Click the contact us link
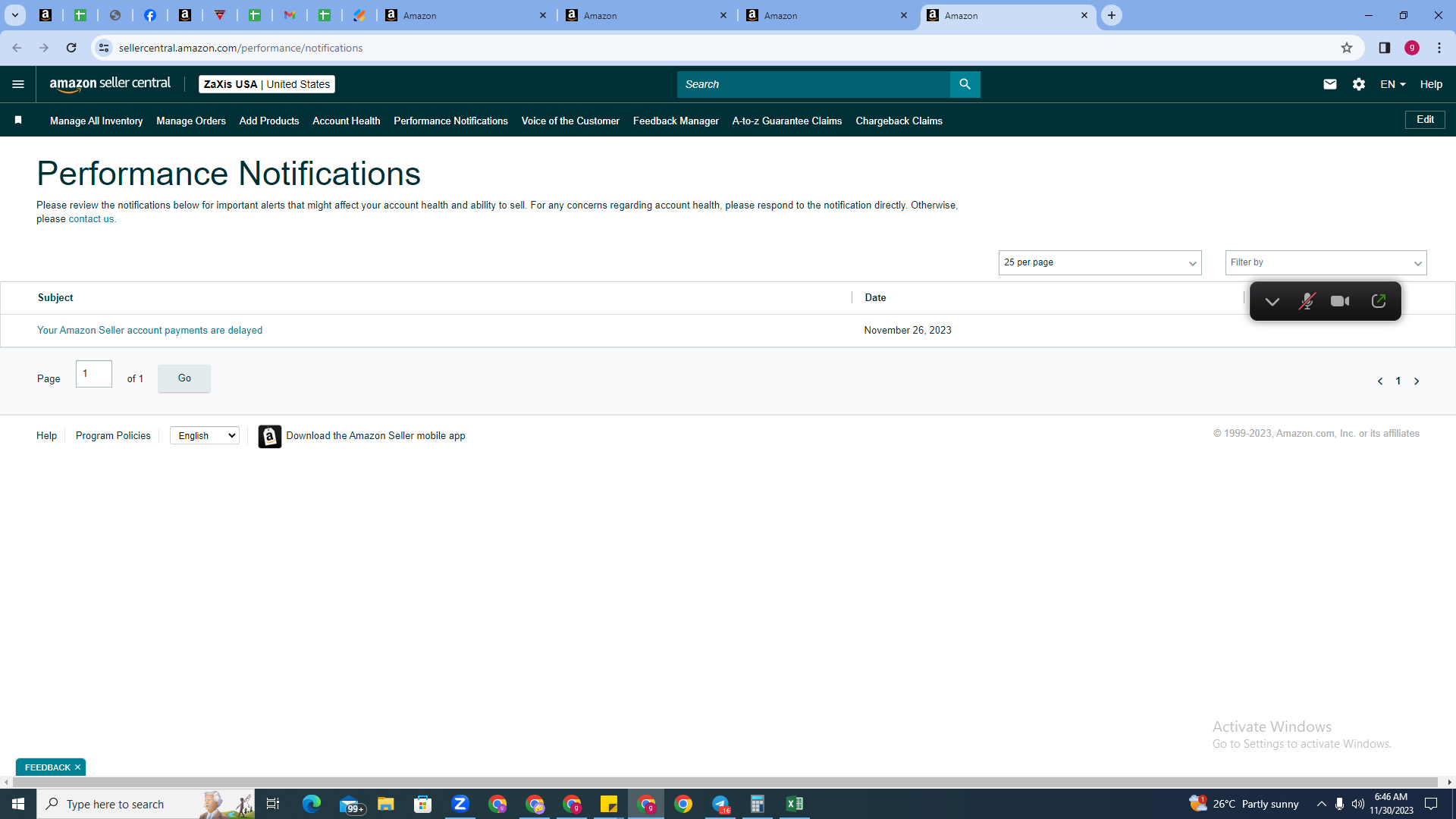 (91, 219)
